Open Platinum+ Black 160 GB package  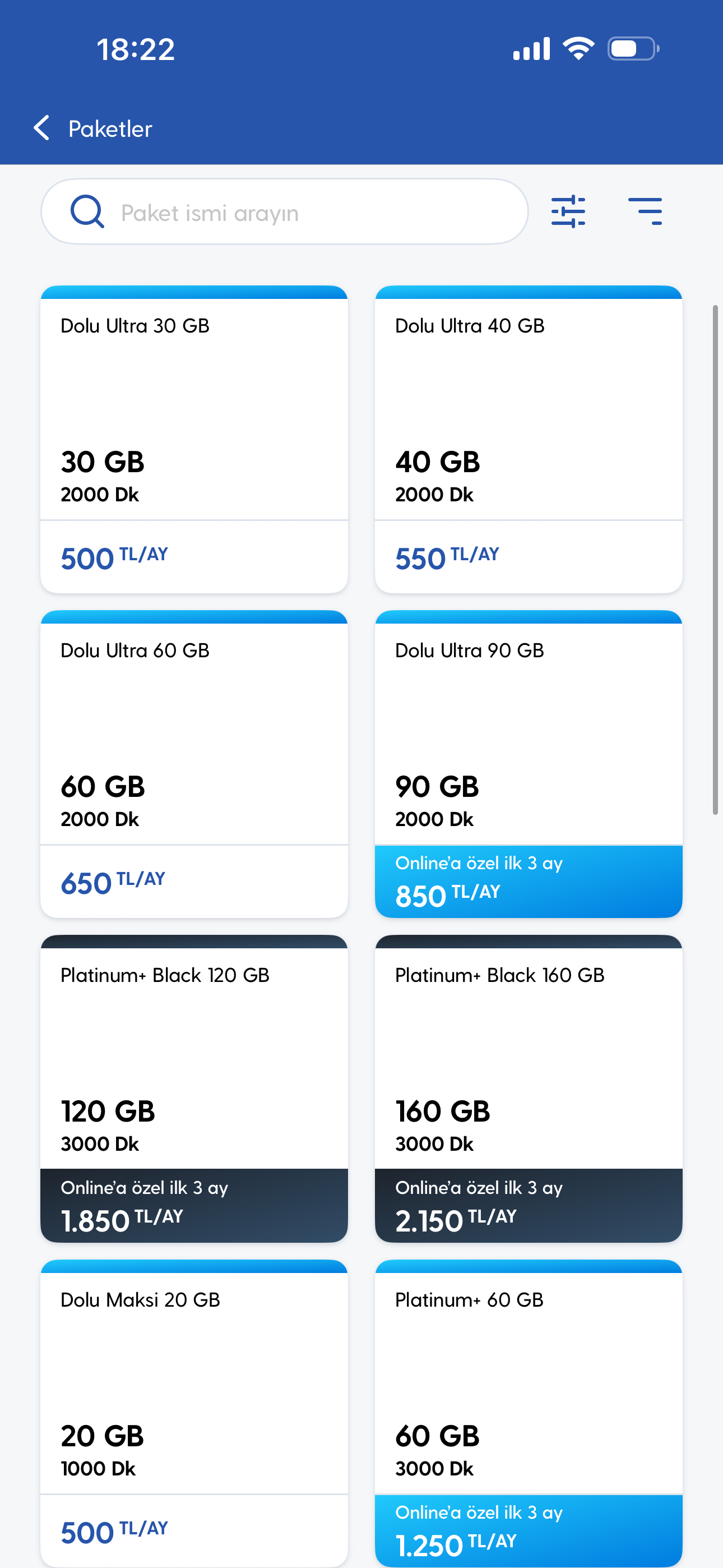529,1059
